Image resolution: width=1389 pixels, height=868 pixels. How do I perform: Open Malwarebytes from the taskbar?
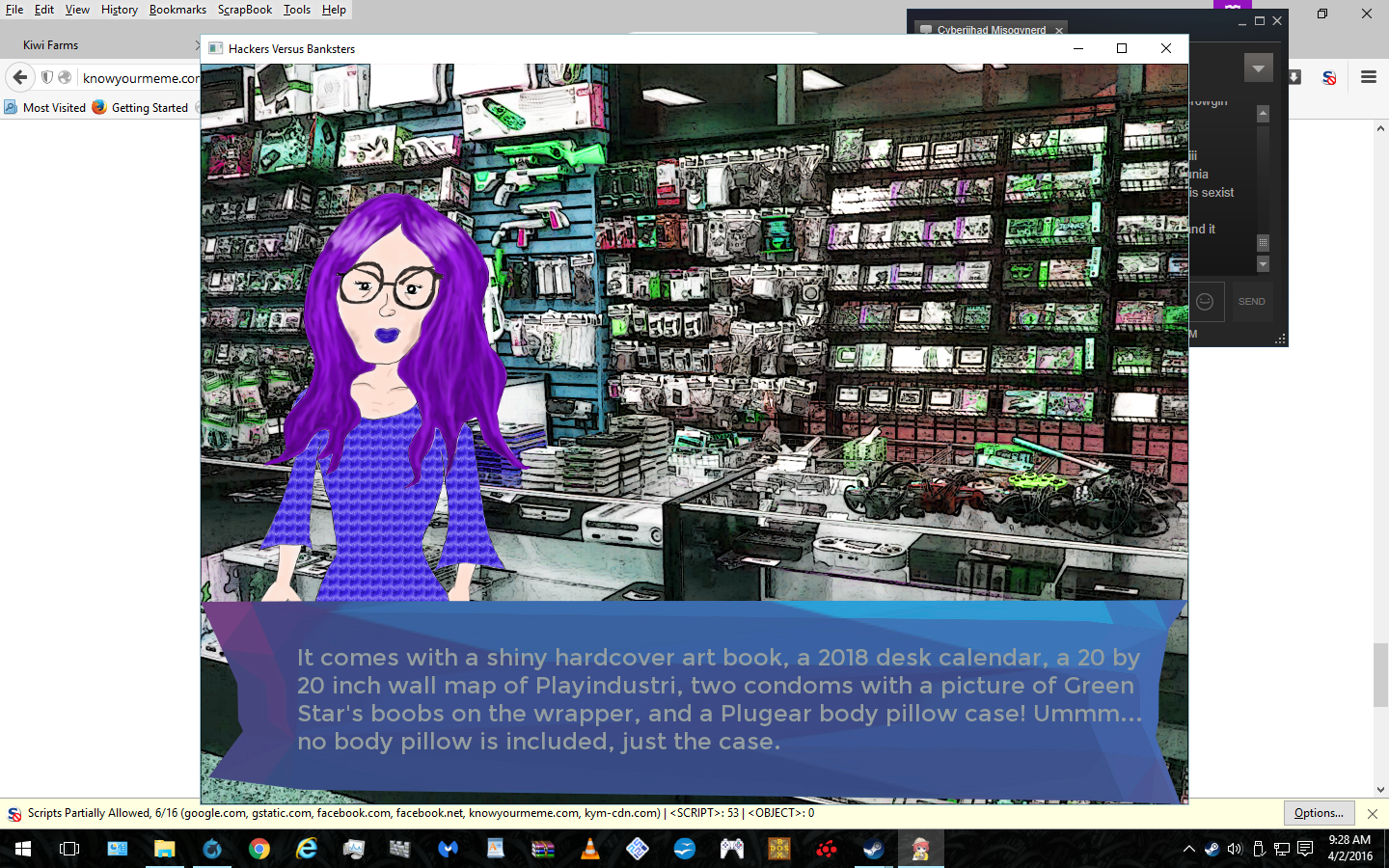[x=448, y=849]
